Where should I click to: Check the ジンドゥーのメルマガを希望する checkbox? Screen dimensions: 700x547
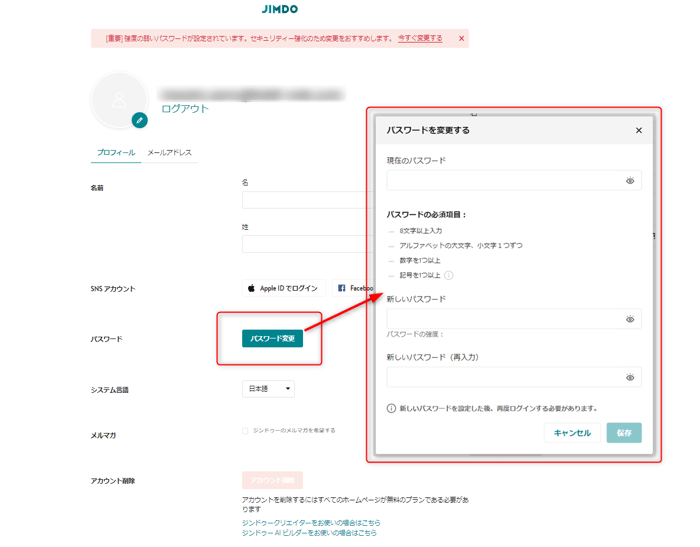[x=245, y=430]
